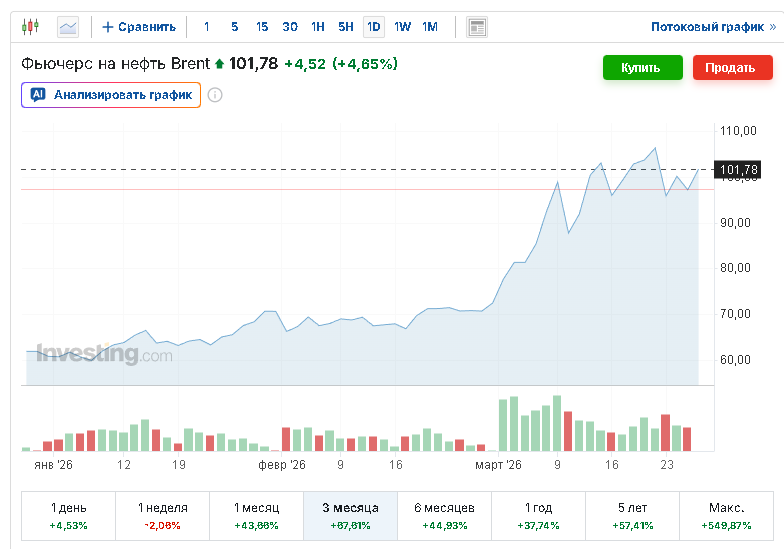Switch to 1 год period tab

click(537, 515)
